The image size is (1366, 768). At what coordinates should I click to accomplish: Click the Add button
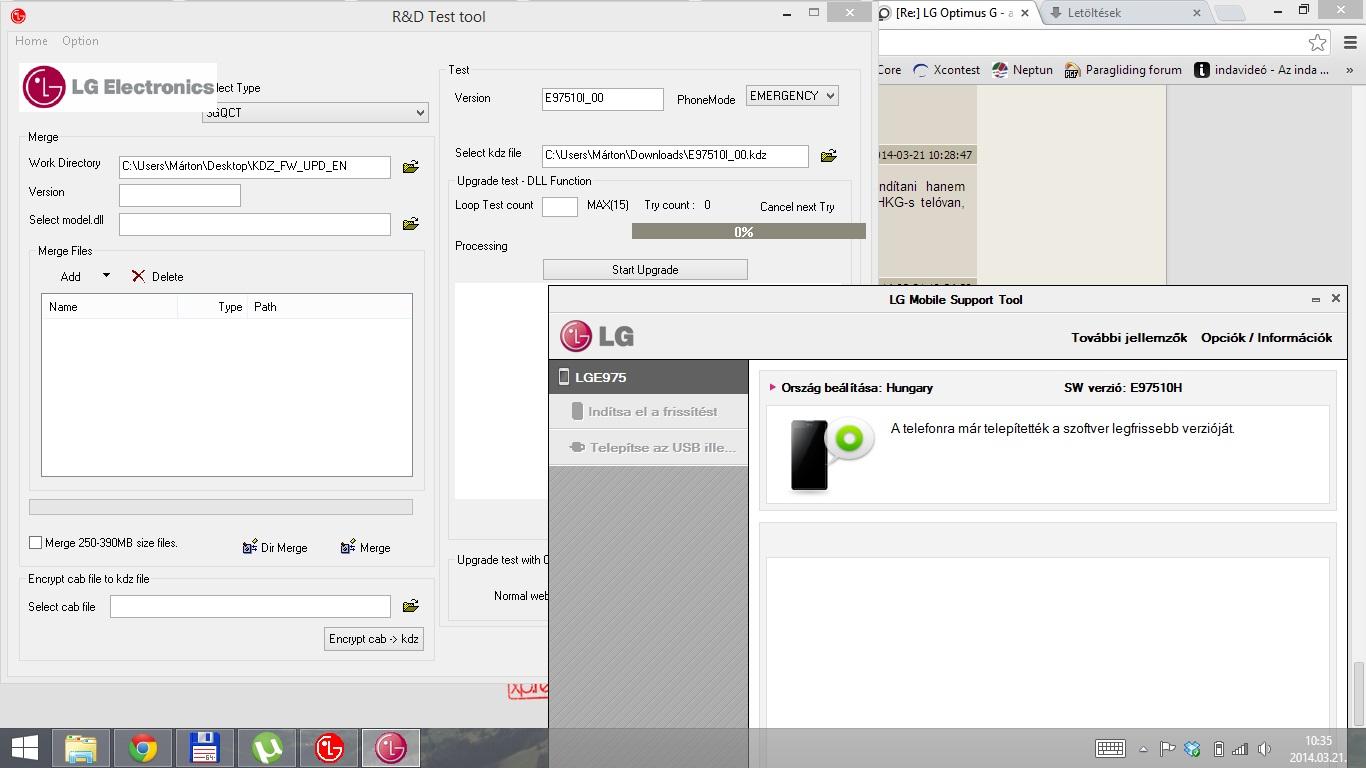[70, 276]
